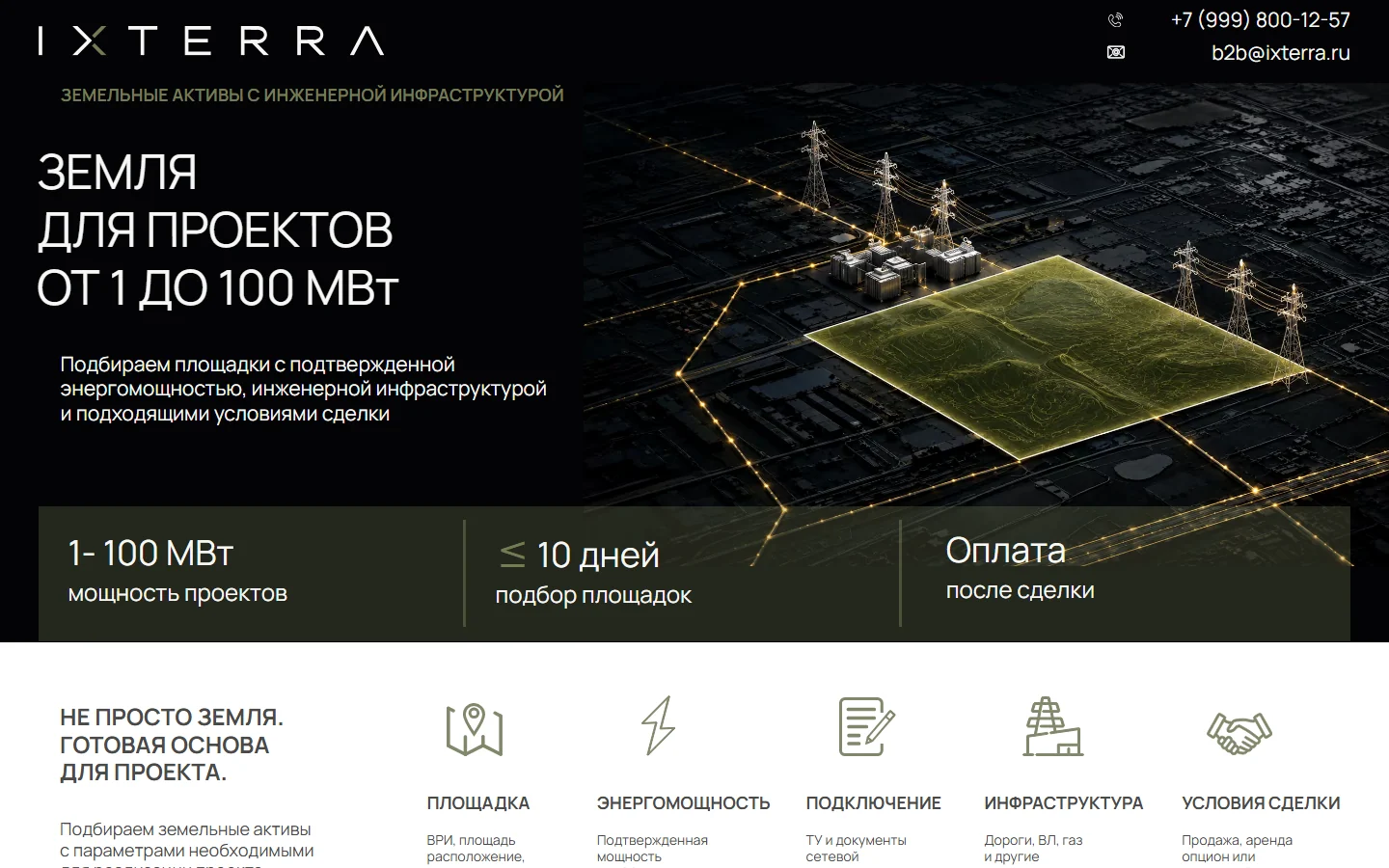
Task: Click the handshake Условия сделки icon
Action: coord(1239,733)
